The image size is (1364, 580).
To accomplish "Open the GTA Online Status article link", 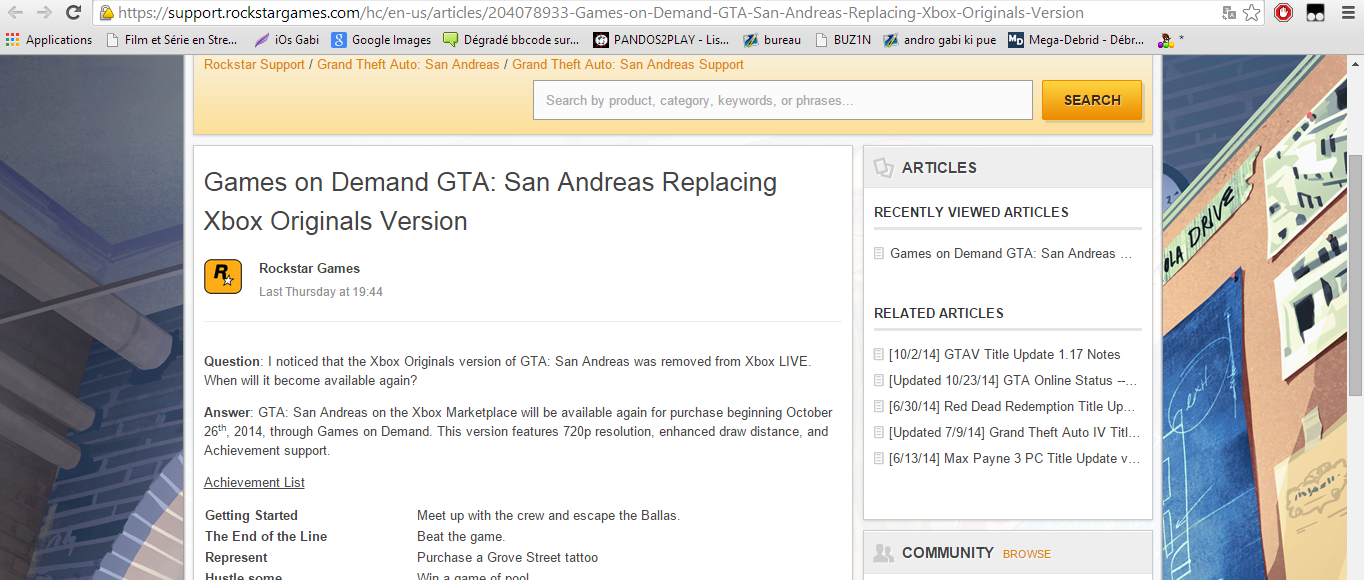I will tap(1013, 381).
